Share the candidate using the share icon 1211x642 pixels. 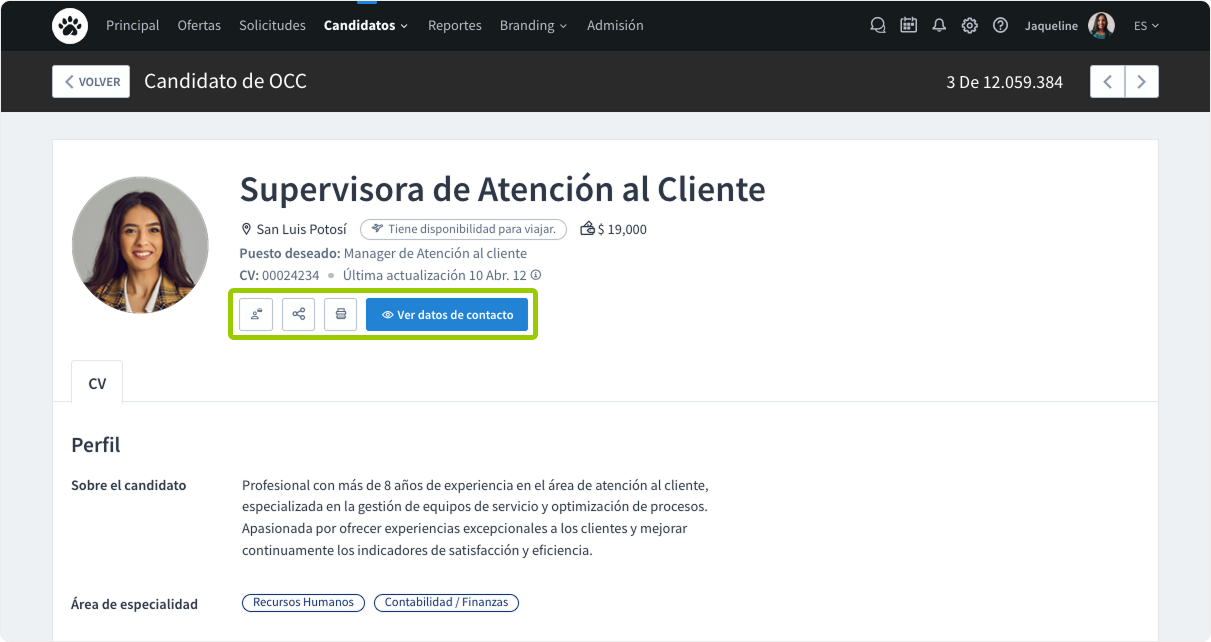click(x=298, y=314)
